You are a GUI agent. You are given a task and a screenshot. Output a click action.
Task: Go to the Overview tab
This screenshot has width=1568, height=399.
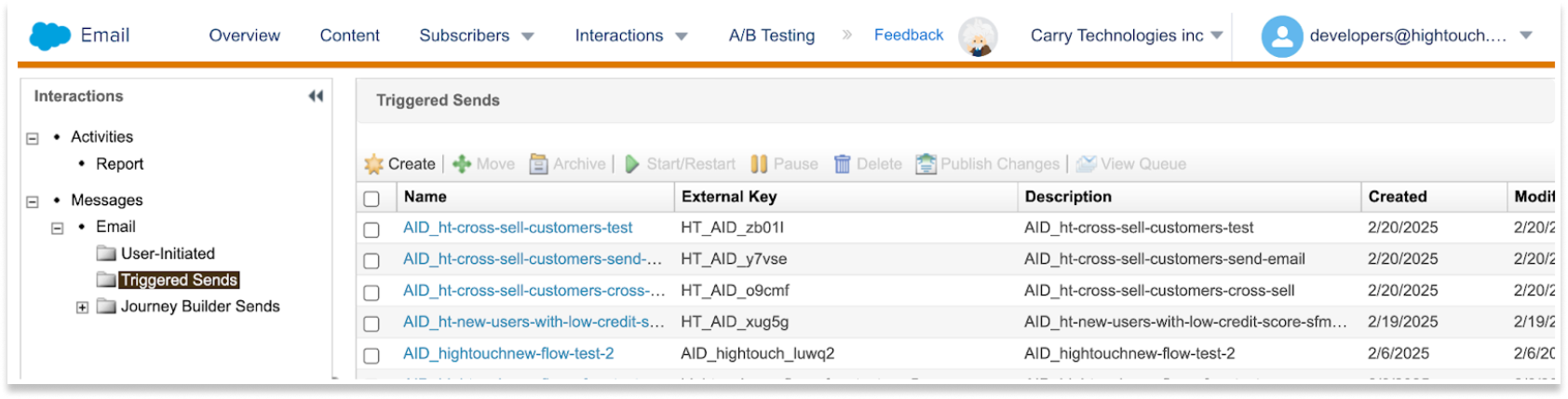[x=244, y=36]
